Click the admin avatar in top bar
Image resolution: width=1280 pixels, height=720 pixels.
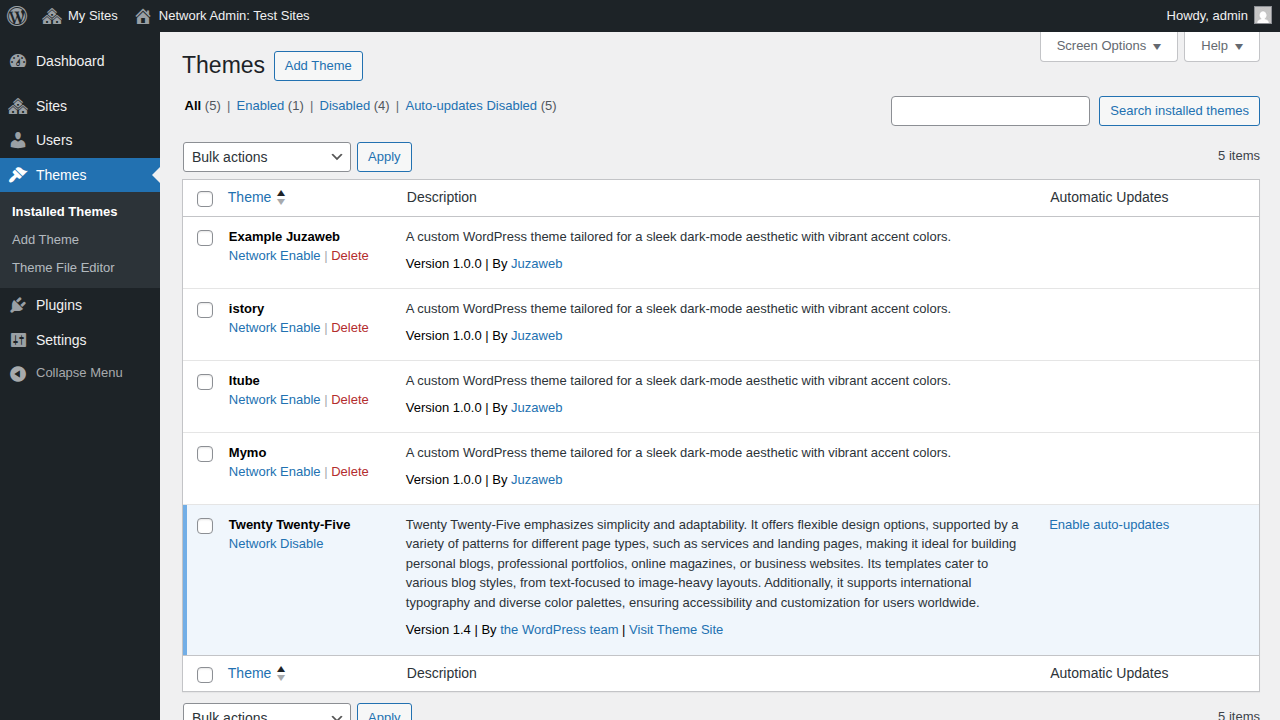coord(1262,15)
